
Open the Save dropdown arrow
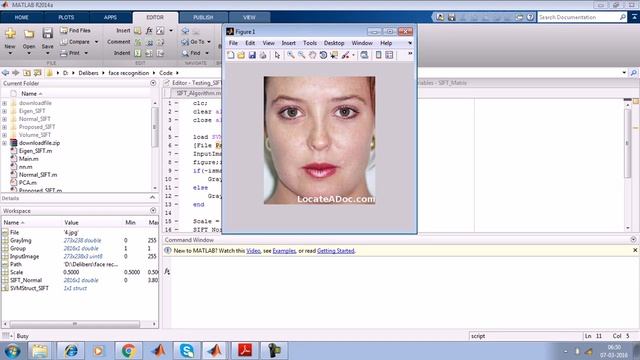(47, 53)
